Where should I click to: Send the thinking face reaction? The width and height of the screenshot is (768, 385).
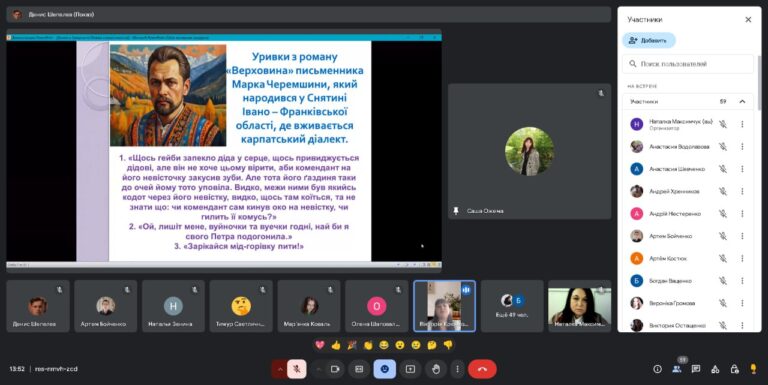point(432,345)
